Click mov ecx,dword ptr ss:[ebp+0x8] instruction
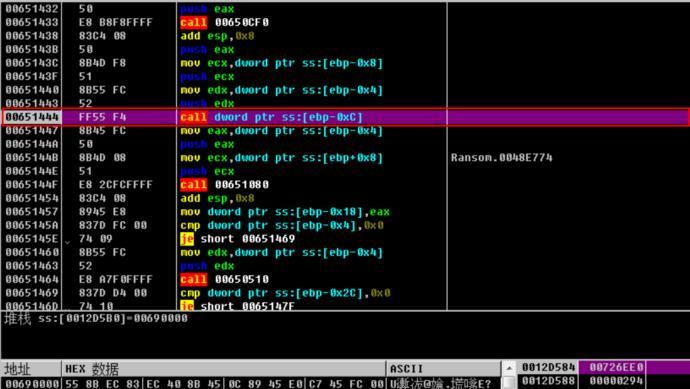Image resolution: width=690 pixels, height=389 pixels. (x=282, y=158)
